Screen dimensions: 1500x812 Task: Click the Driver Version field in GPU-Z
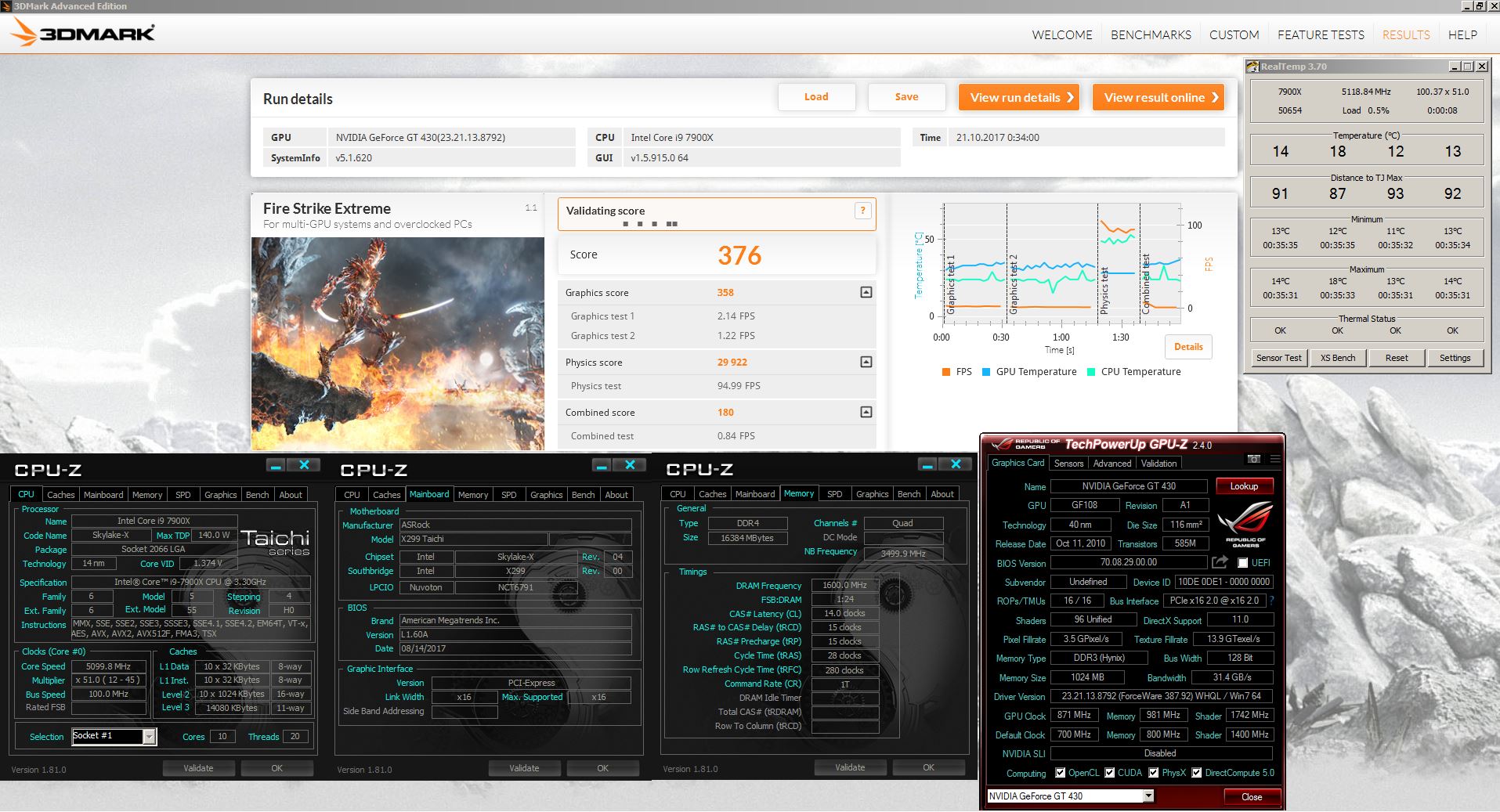pos(1161,696)
